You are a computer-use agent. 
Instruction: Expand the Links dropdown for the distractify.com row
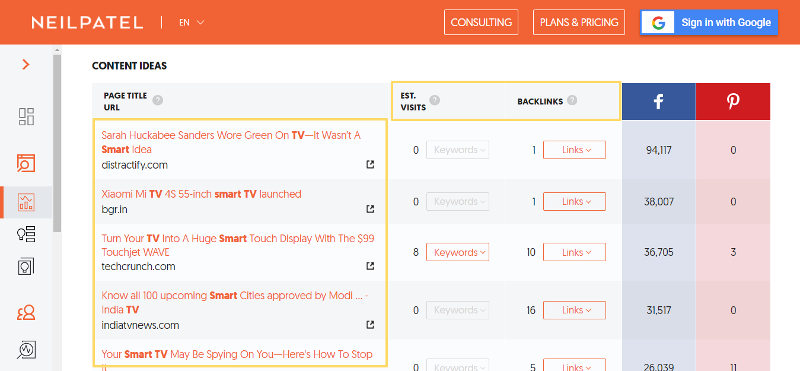click(574, 150)
